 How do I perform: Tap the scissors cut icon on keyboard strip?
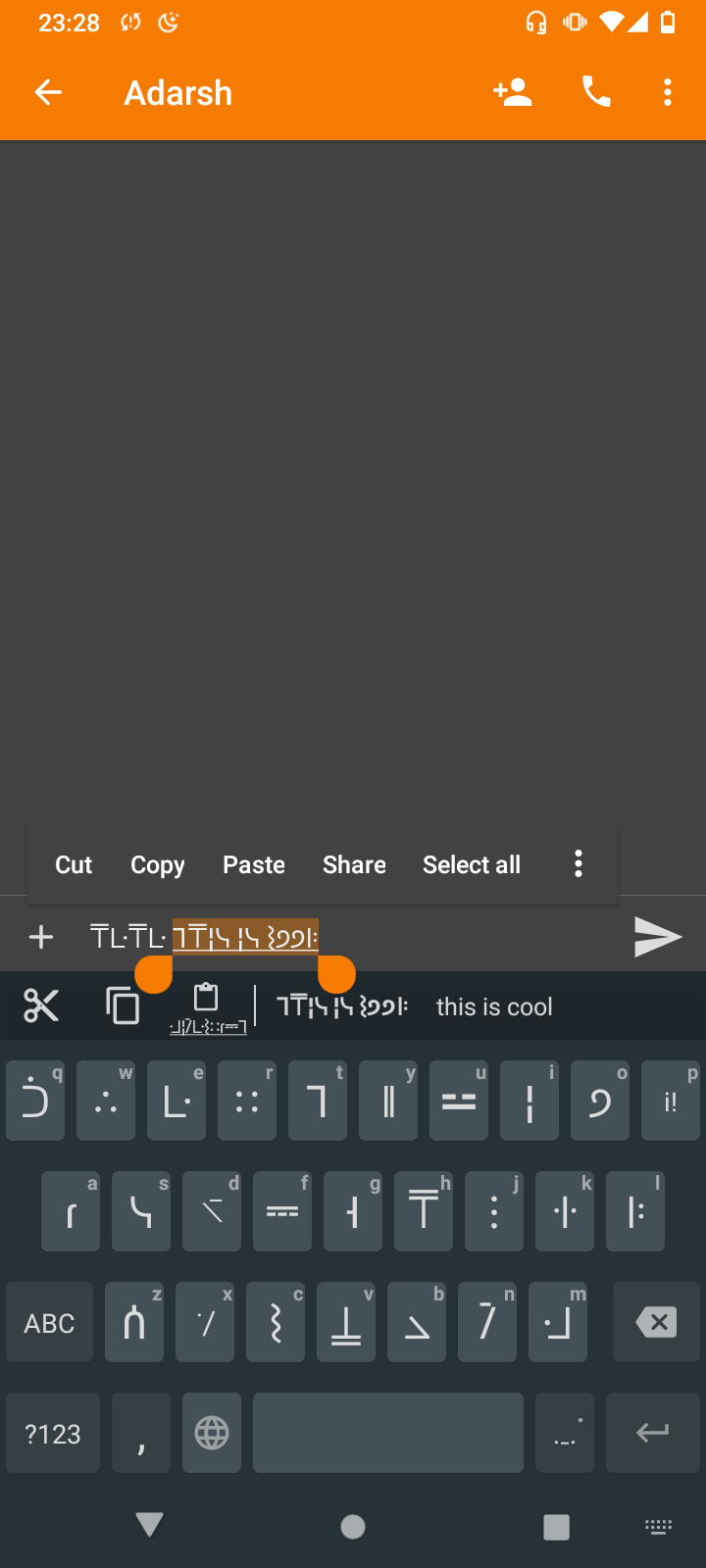point(41,1005)
